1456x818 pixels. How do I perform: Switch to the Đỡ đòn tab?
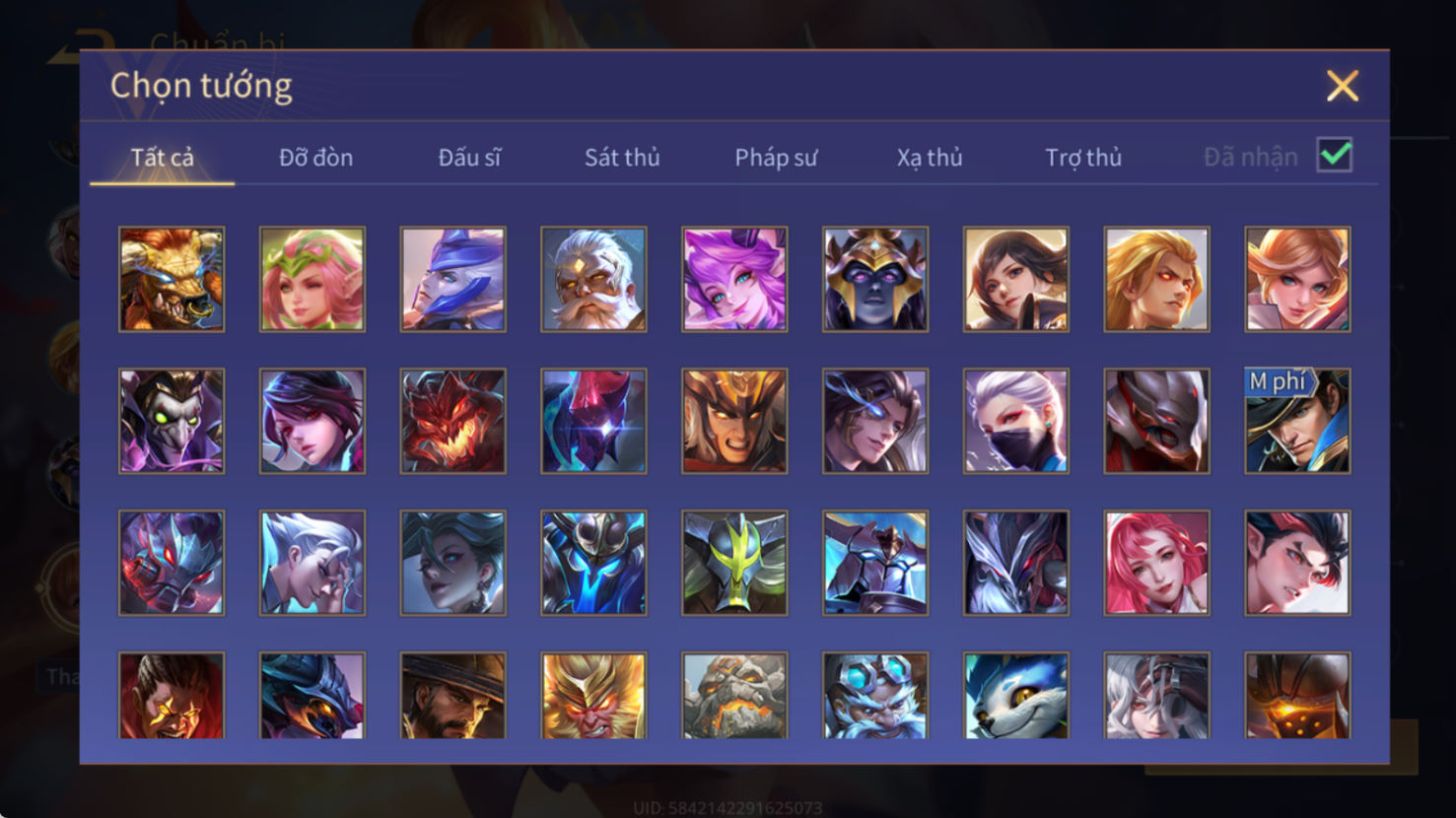(315, 158)
